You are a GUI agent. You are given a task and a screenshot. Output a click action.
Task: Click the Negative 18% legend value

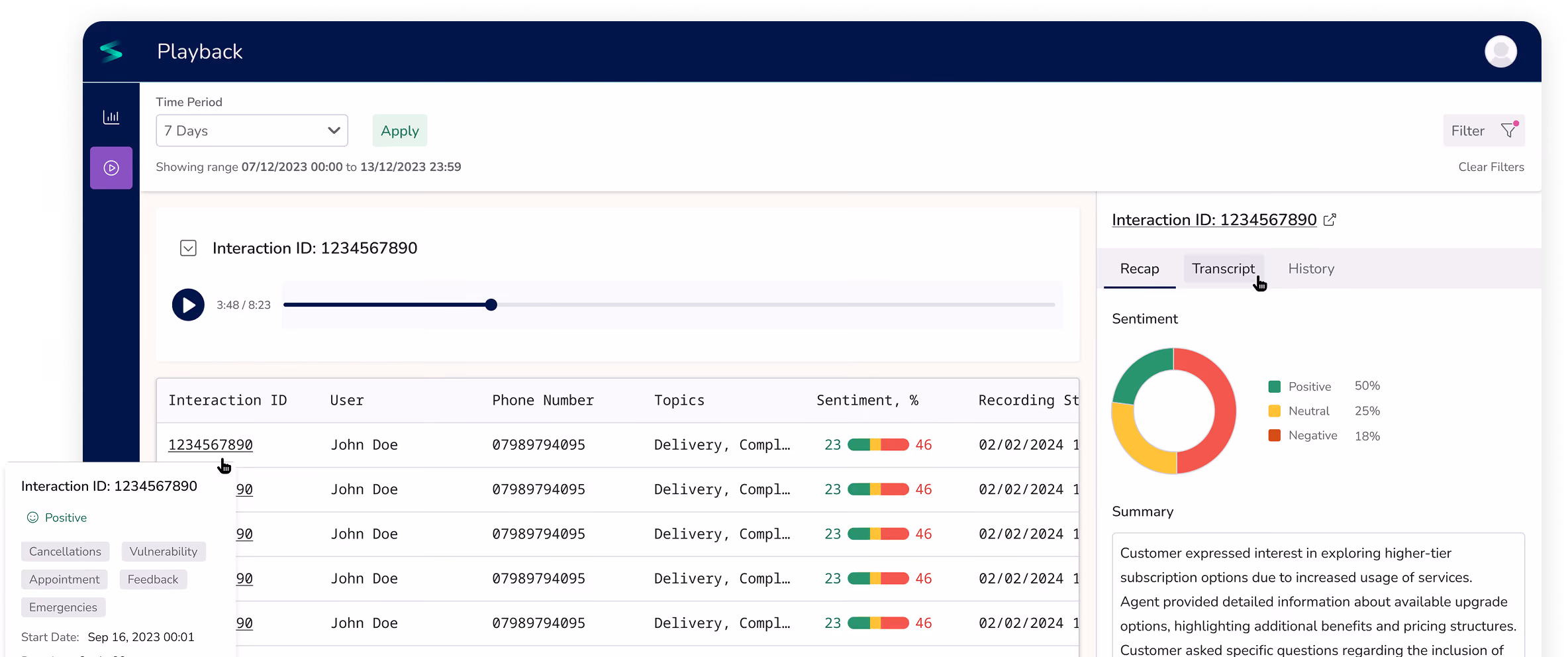pyautogui.click(x=1367, y=436)
